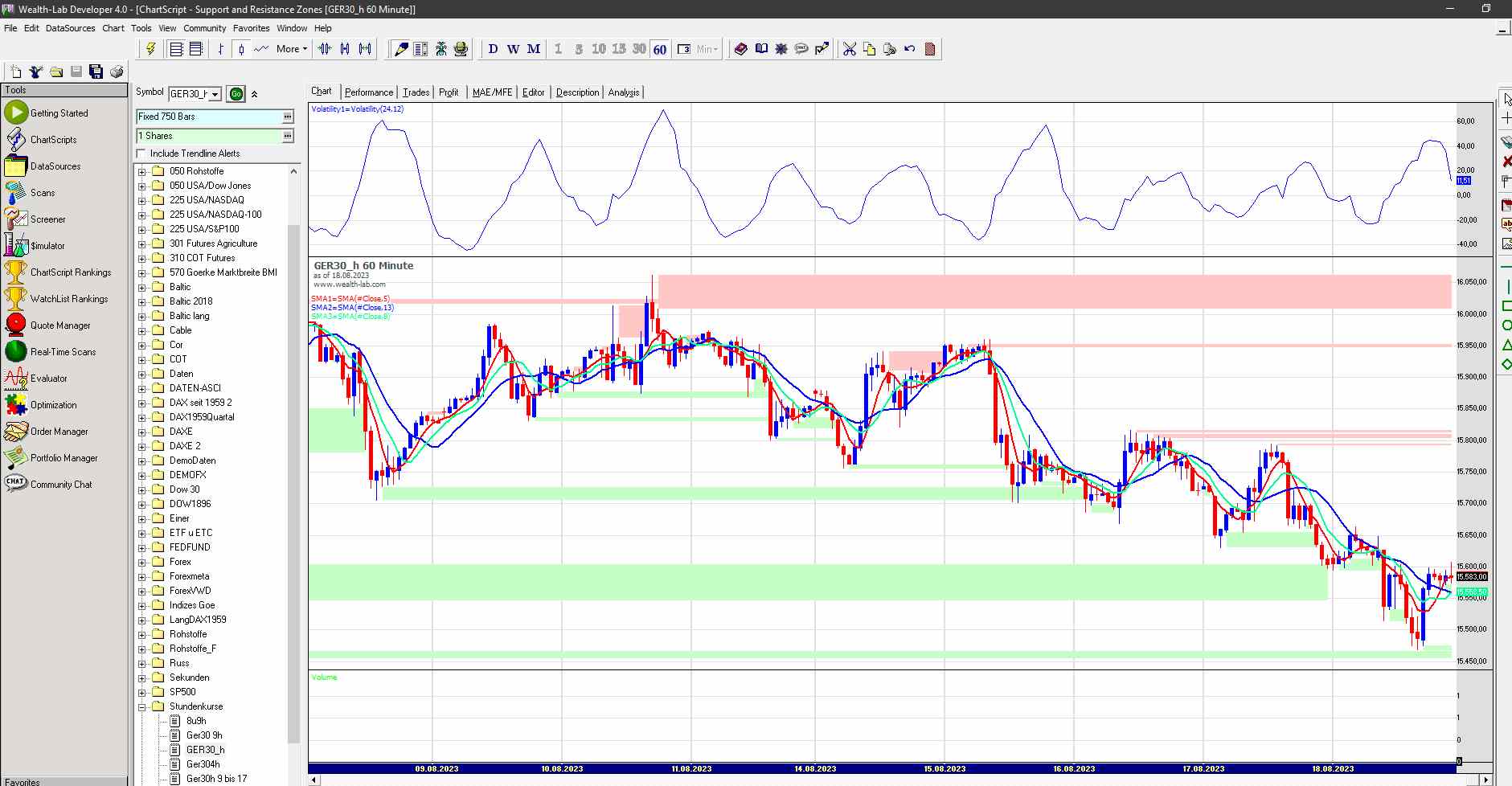
Task: Click the lightning bolt execute icon
Action: point(150,49)
